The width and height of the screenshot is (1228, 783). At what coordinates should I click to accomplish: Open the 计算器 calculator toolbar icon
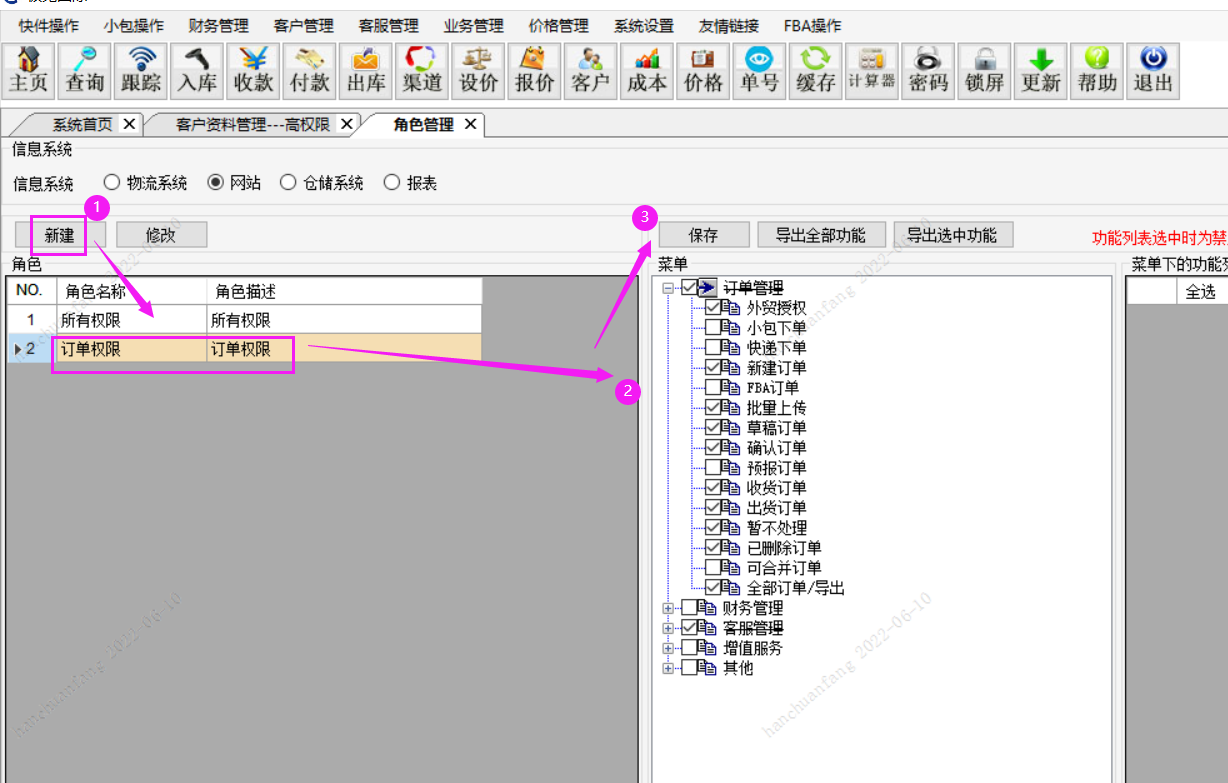(x=872, y=71)
